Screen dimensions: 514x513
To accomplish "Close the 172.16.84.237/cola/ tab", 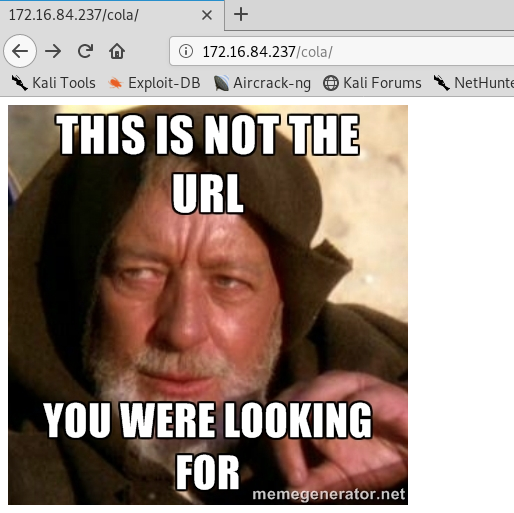I will (207, 15).
